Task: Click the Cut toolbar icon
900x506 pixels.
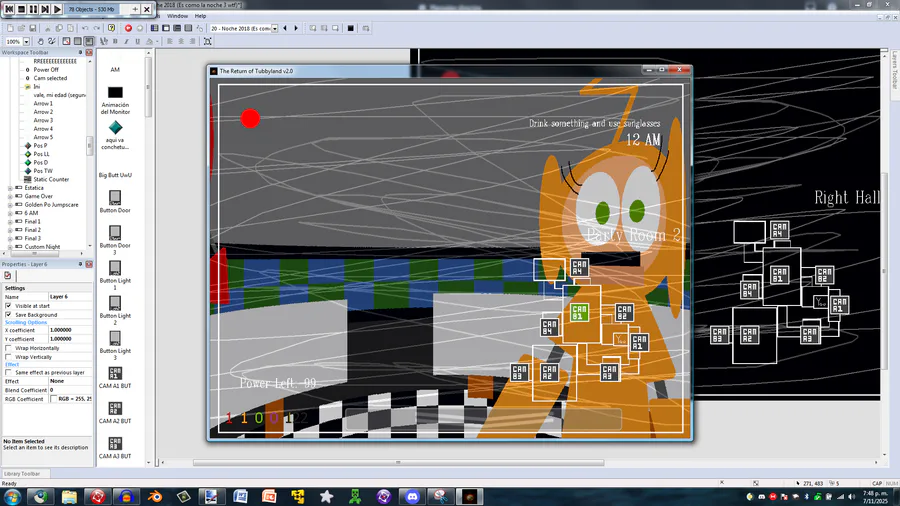Action: click(x=48, y=28)
